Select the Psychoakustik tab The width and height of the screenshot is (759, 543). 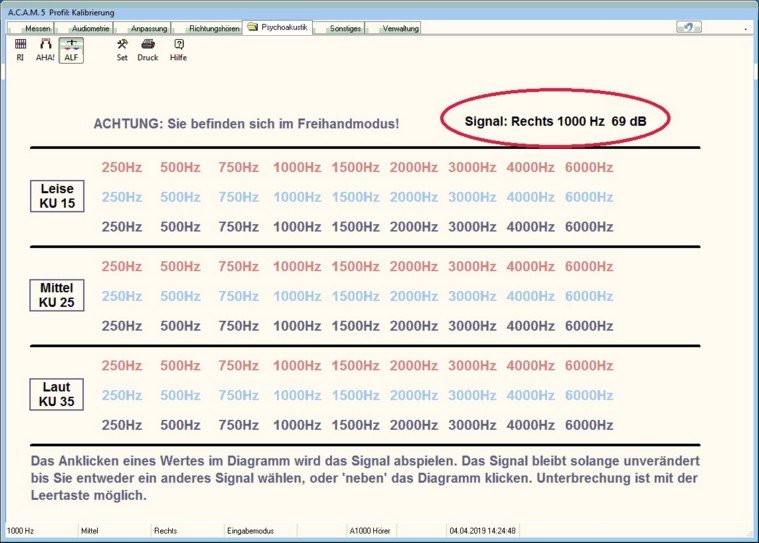point(278,27)
